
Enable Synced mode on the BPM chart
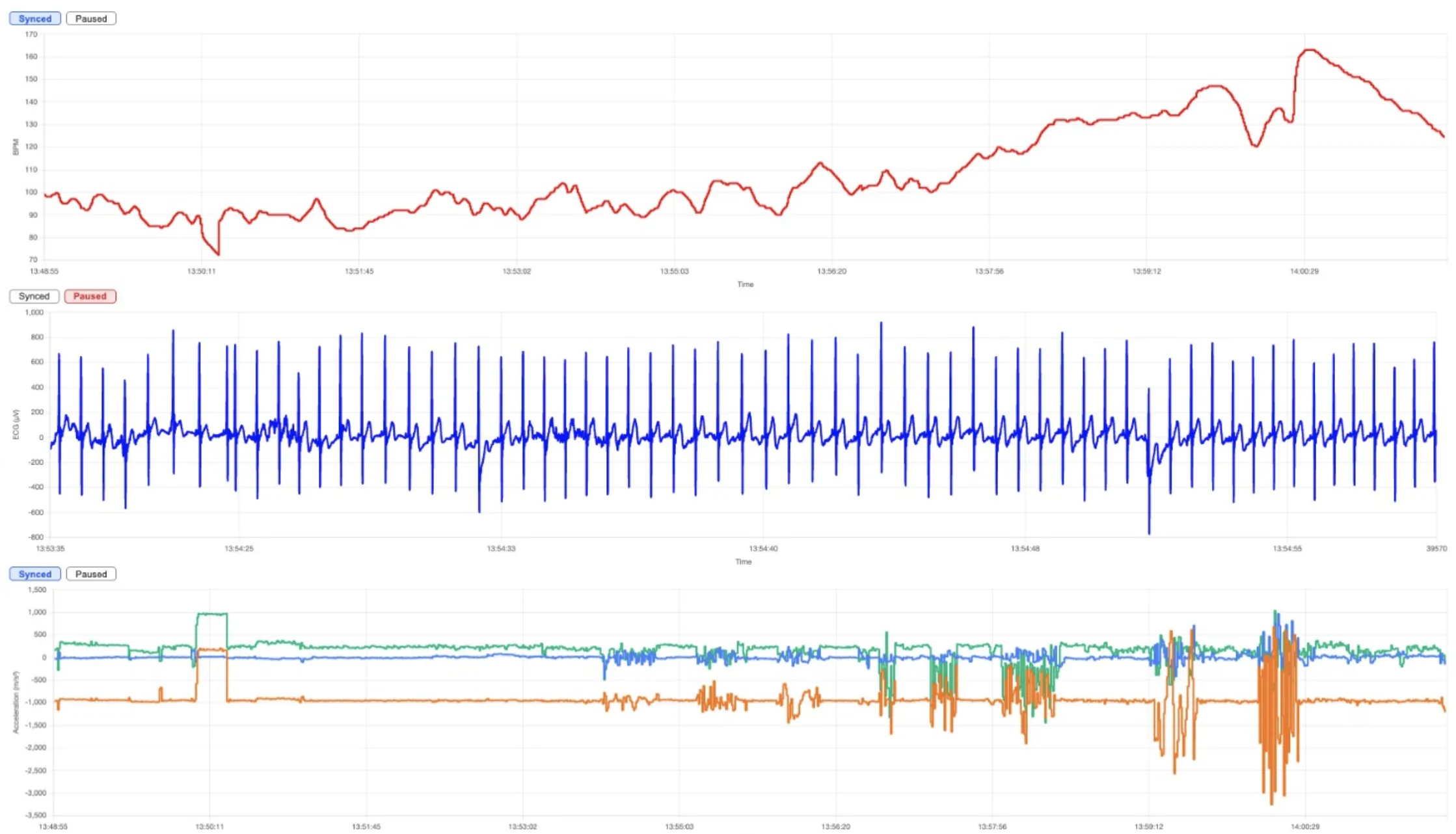coord(34,19)
